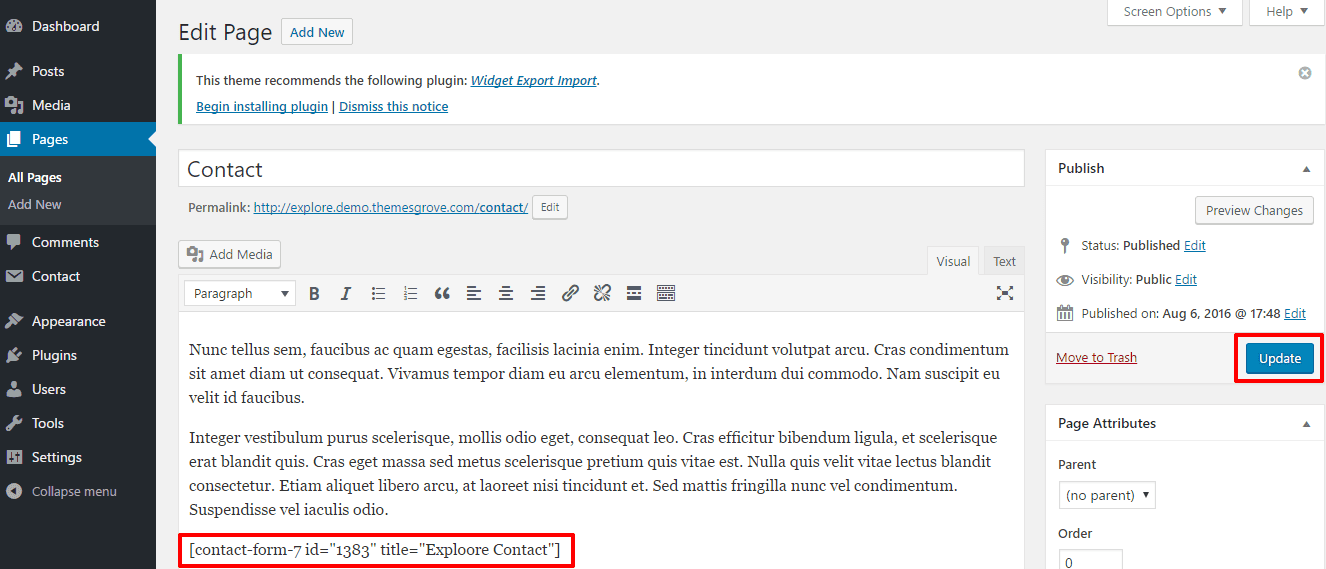The image size is (1326, 569).
Task: Open Appearance in the admin sidebar
Action: [x=68, y=321]
